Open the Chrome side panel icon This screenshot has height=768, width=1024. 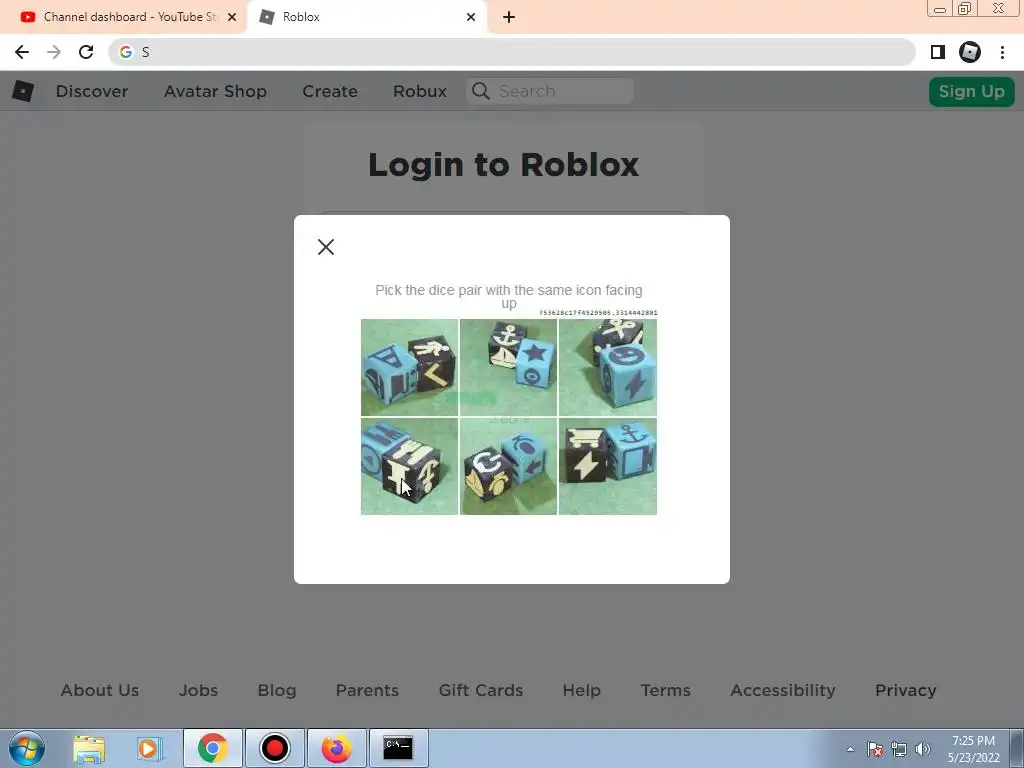[938, 52]
